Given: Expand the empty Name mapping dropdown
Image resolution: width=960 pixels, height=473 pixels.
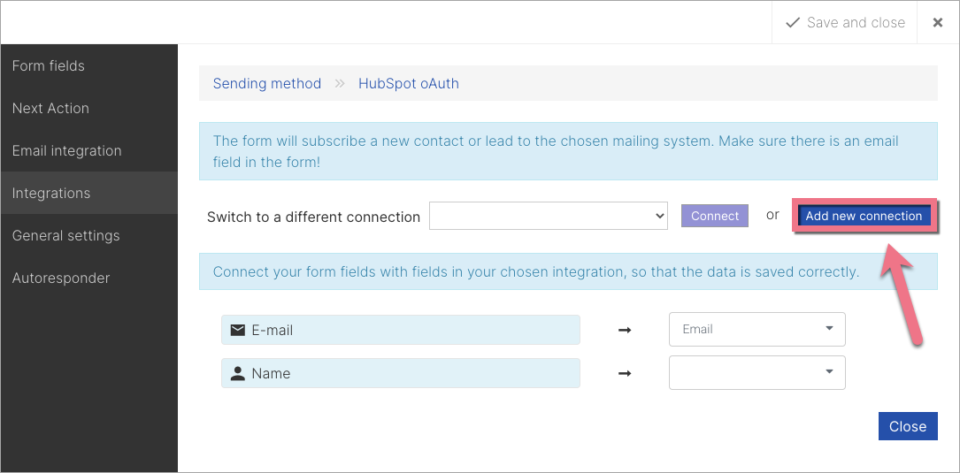Looking at the screenshot, I should click(757, 373).
